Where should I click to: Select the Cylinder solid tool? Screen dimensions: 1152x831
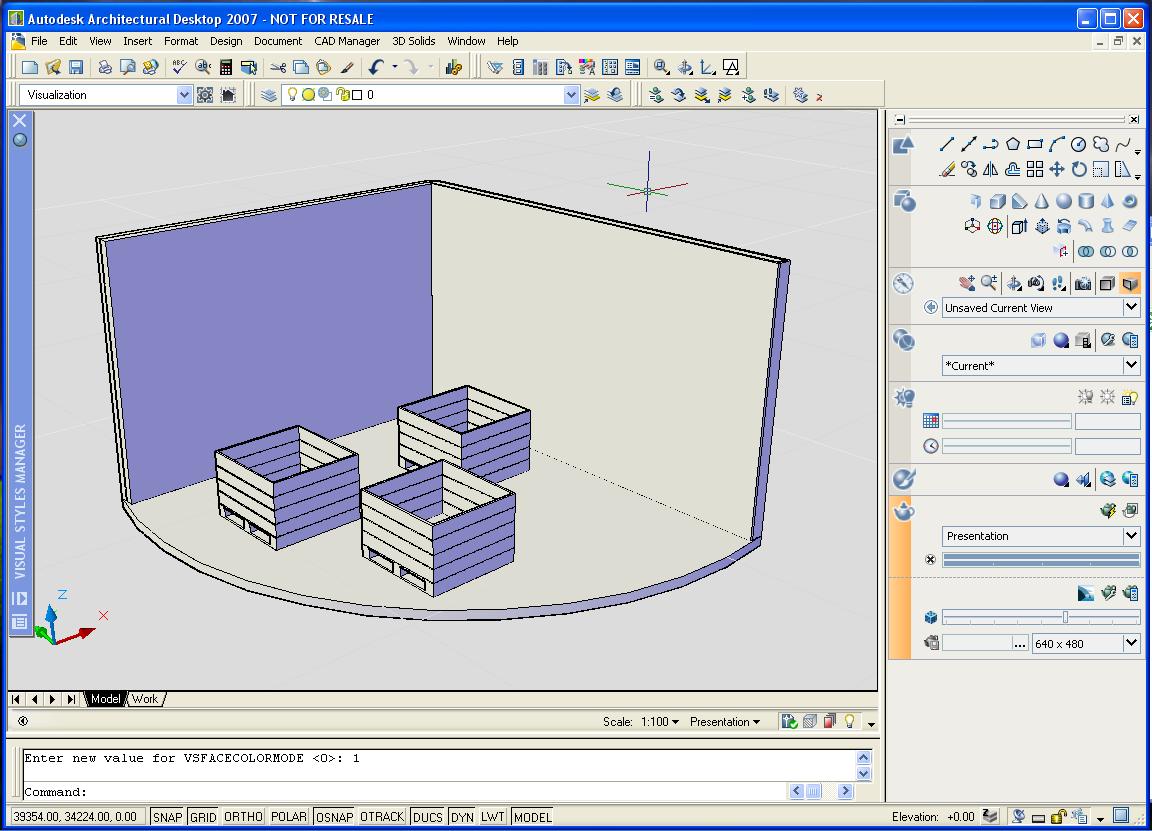pyautogui.click(x=1086, y=201)
